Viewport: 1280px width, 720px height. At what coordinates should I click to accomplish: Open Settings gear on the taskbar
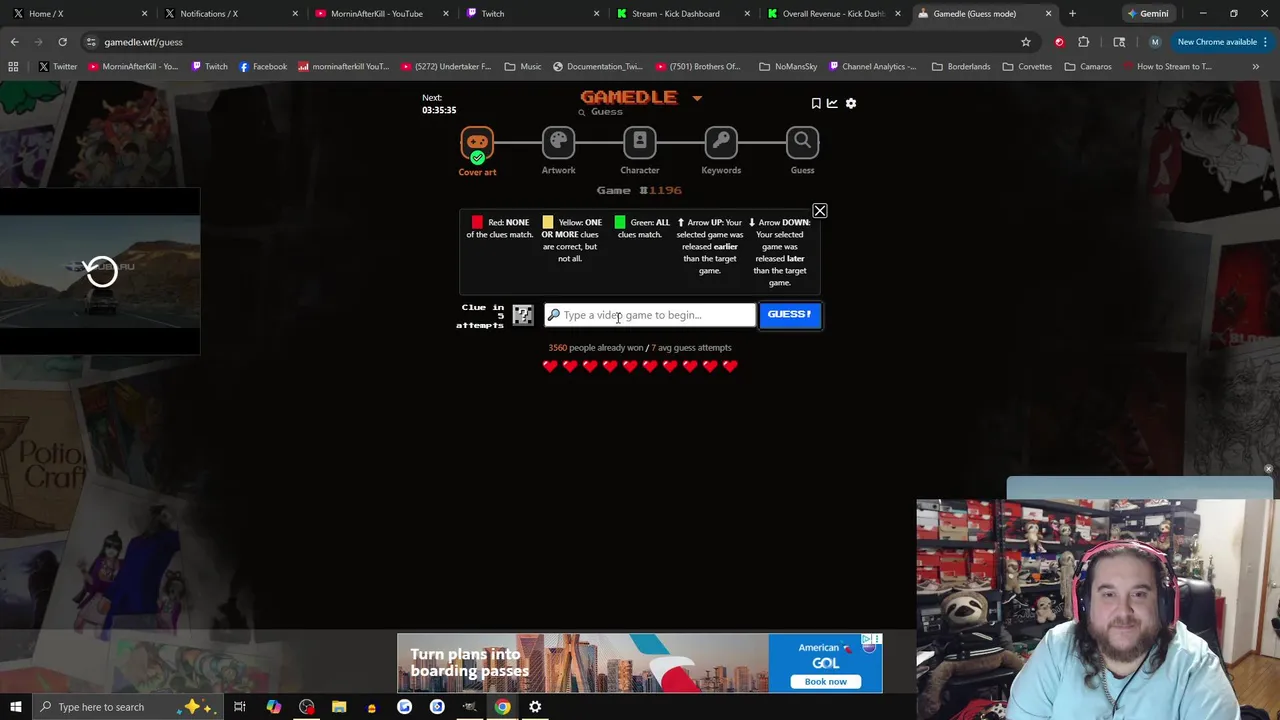pyautogui.click(x=535, y=707)
